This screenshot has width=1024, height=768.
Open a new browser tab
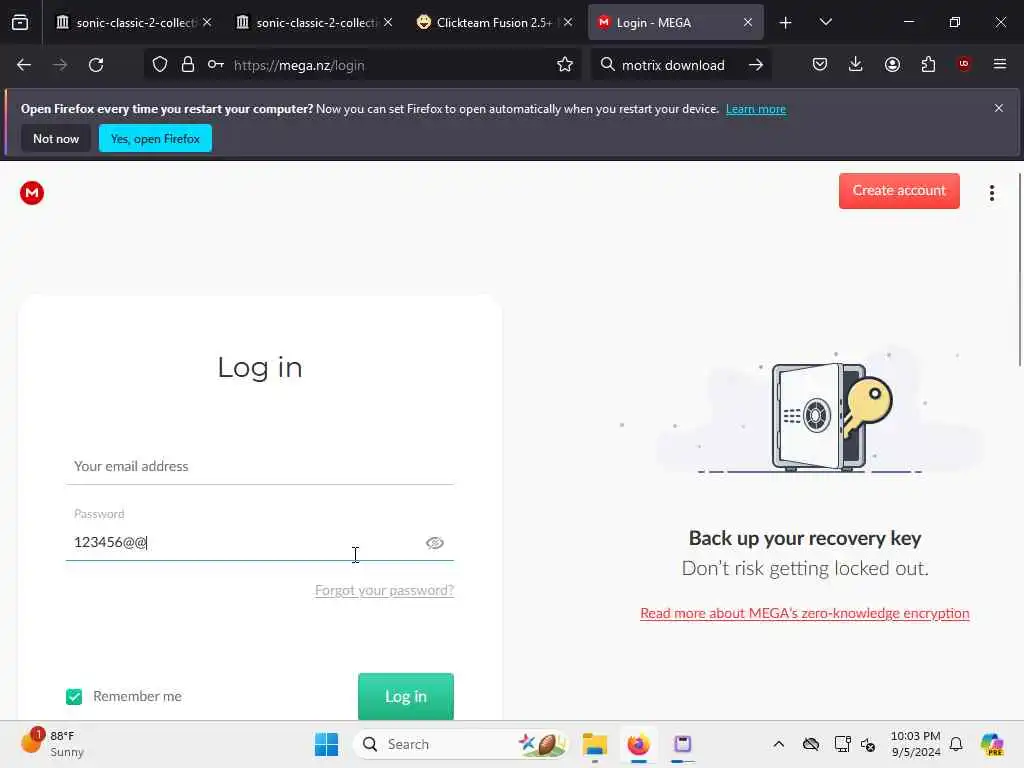tap(786, 23)
